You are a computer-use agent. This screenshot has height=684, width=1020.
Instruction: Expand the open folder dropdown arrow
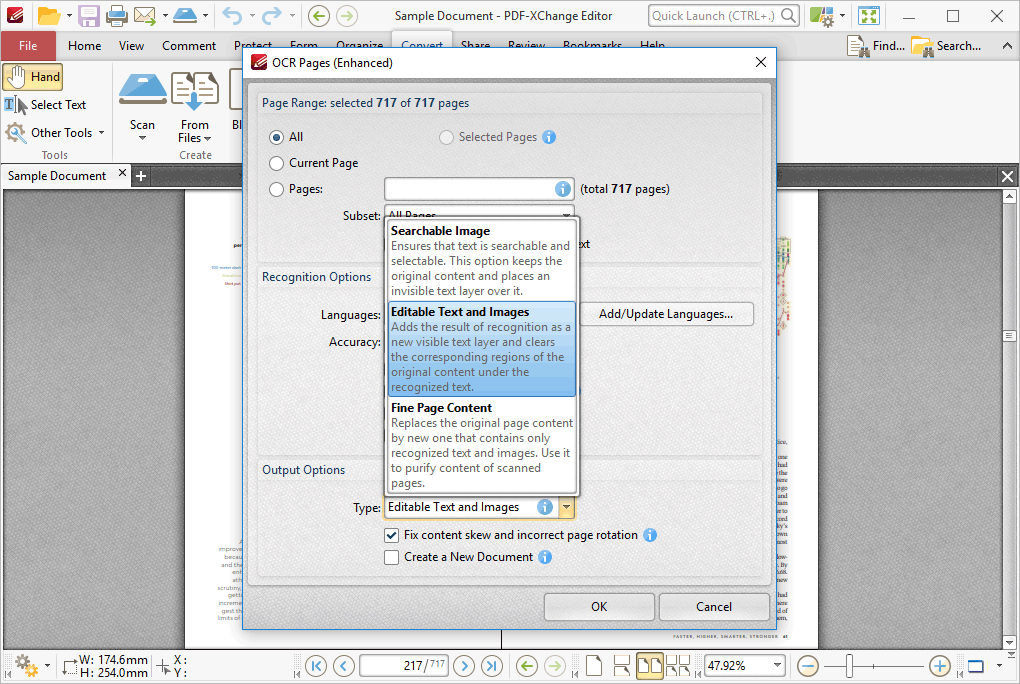tap(69, 16)
